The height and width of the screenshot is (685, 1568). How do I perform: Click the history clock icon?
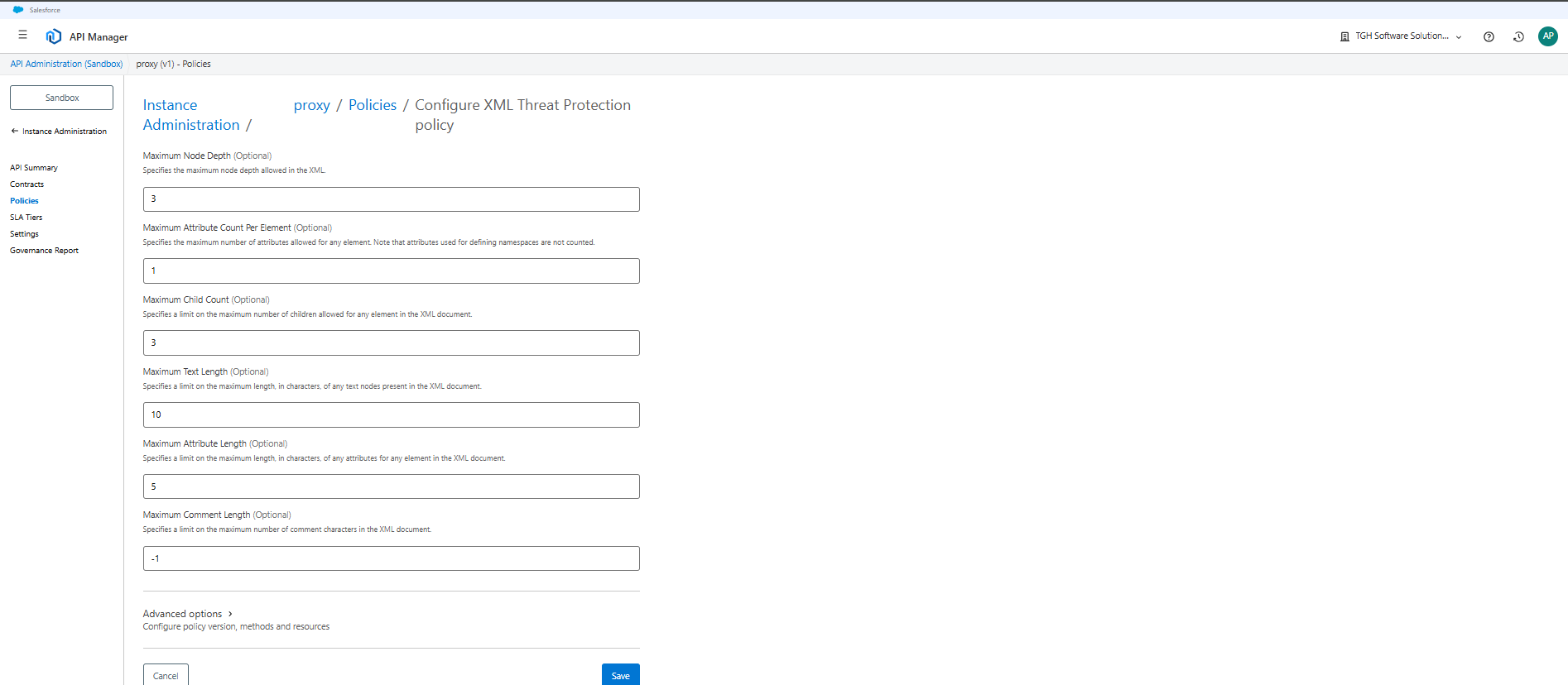(x=1518, y=36)
